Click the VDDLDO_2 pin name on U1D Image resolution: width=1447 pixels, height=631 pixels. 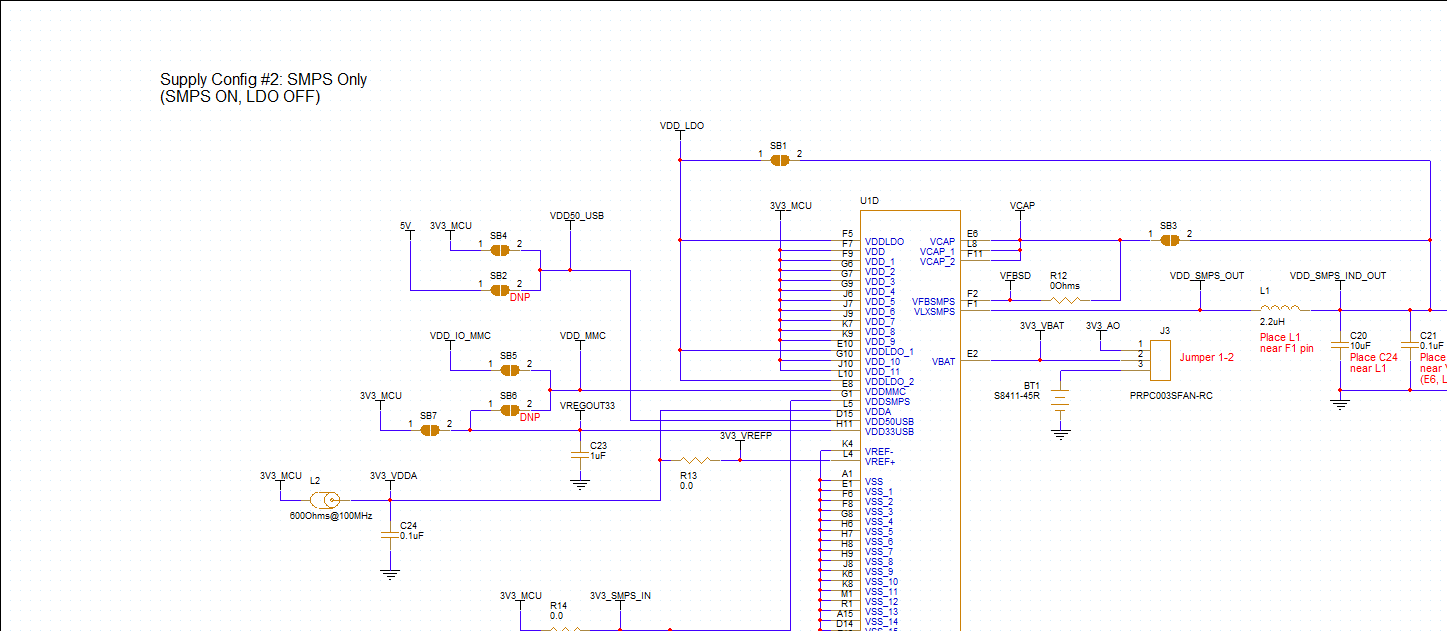coord(889,382)
